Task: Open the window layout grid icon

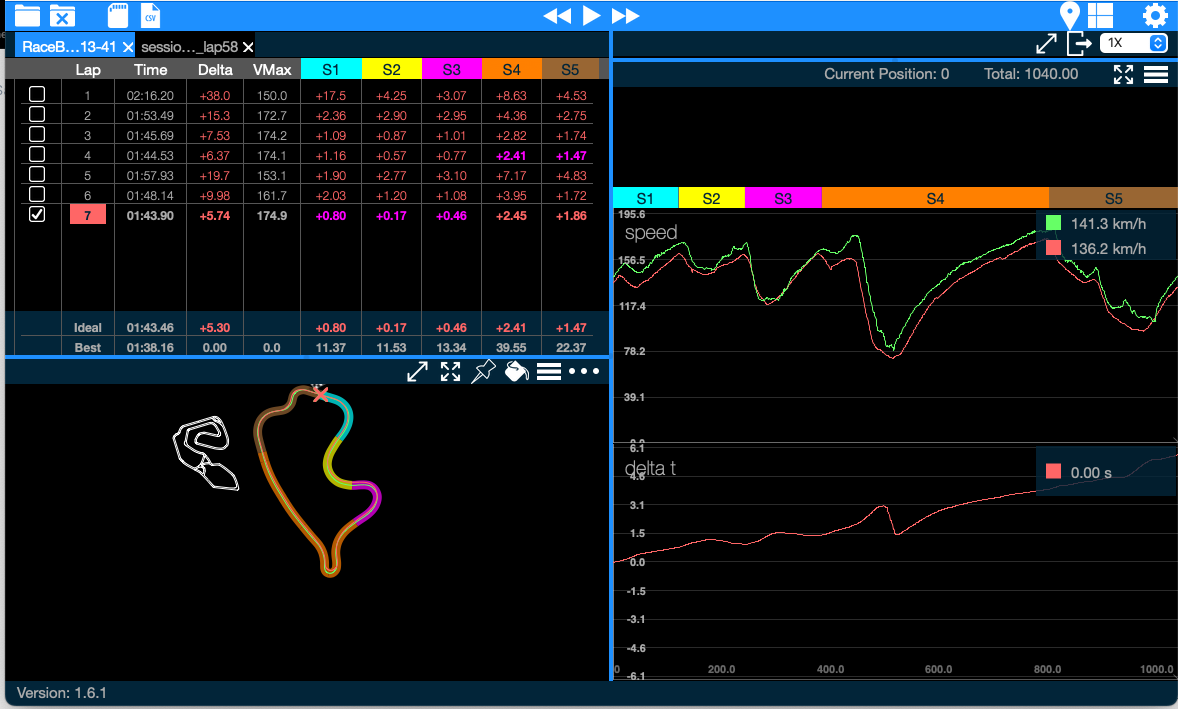Action: [x=1100, y=15]
